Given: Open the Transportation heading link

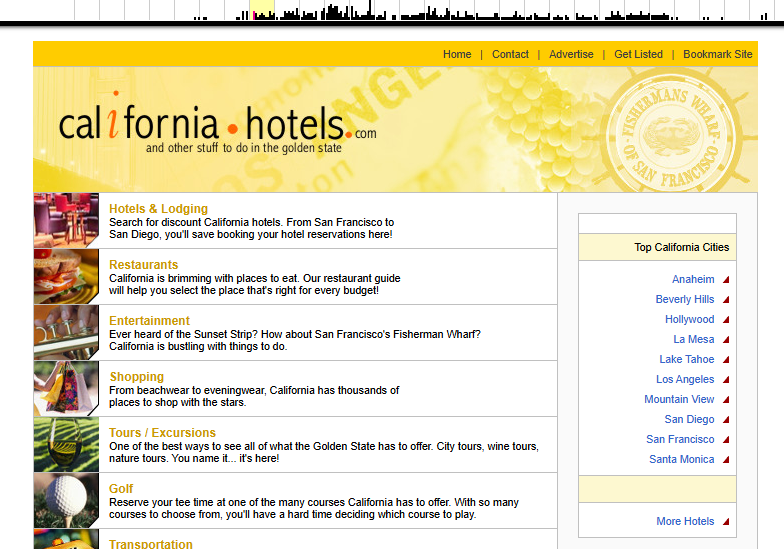Looking at the screenshot, I should click(150, 544).
